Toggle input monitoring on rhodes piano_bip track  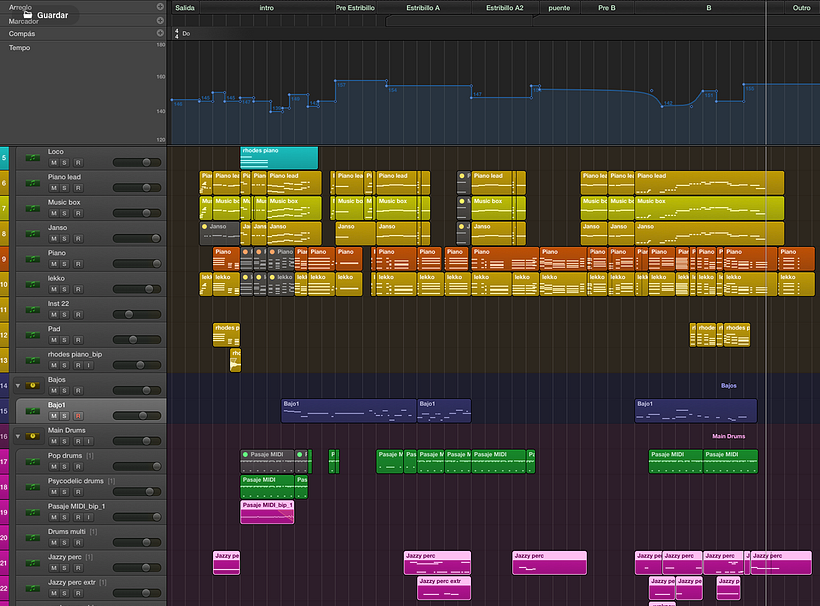click(x=89, y=365)
